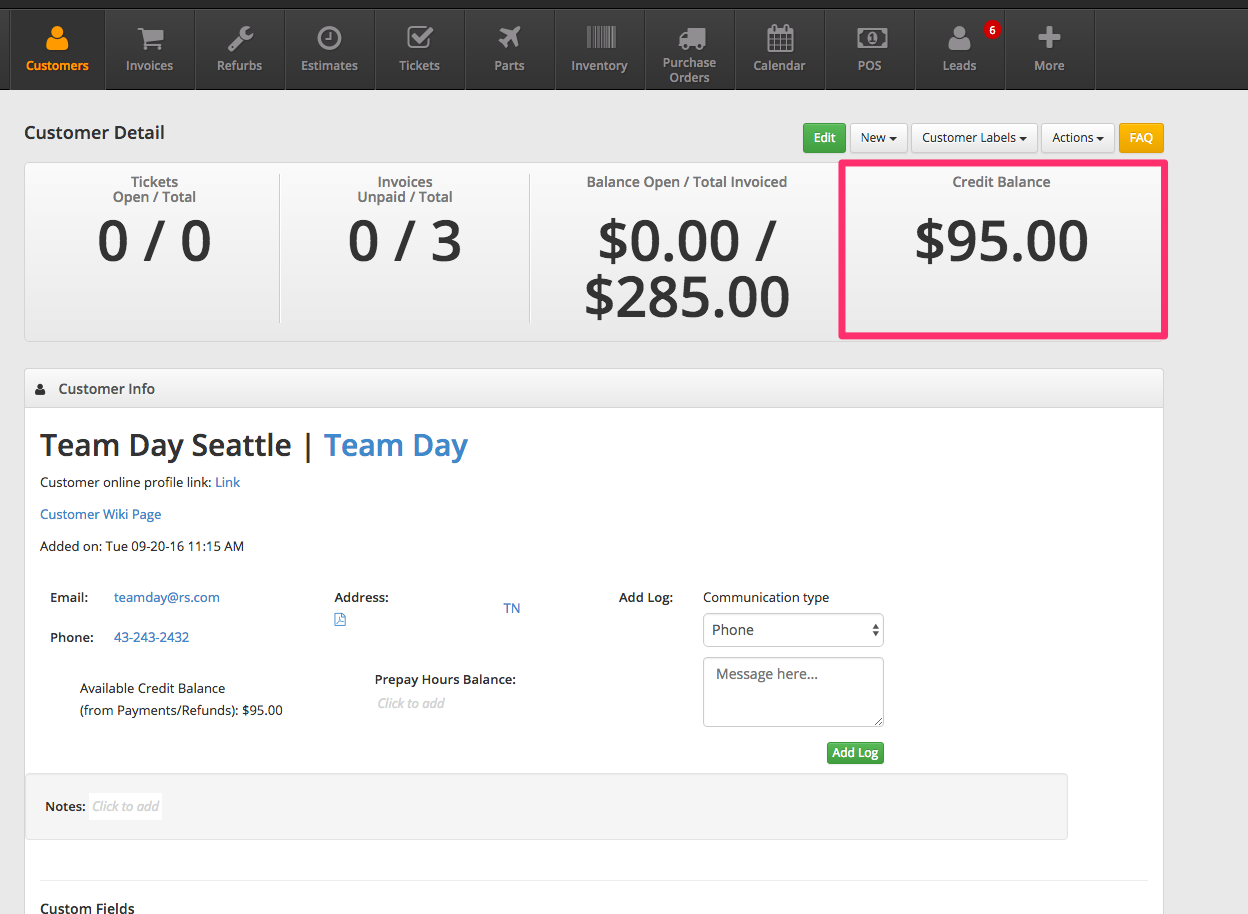Viewport: 1248px width, 914px height.
Task: Open Refurbs wrench icon
Action: coord(240,39)
